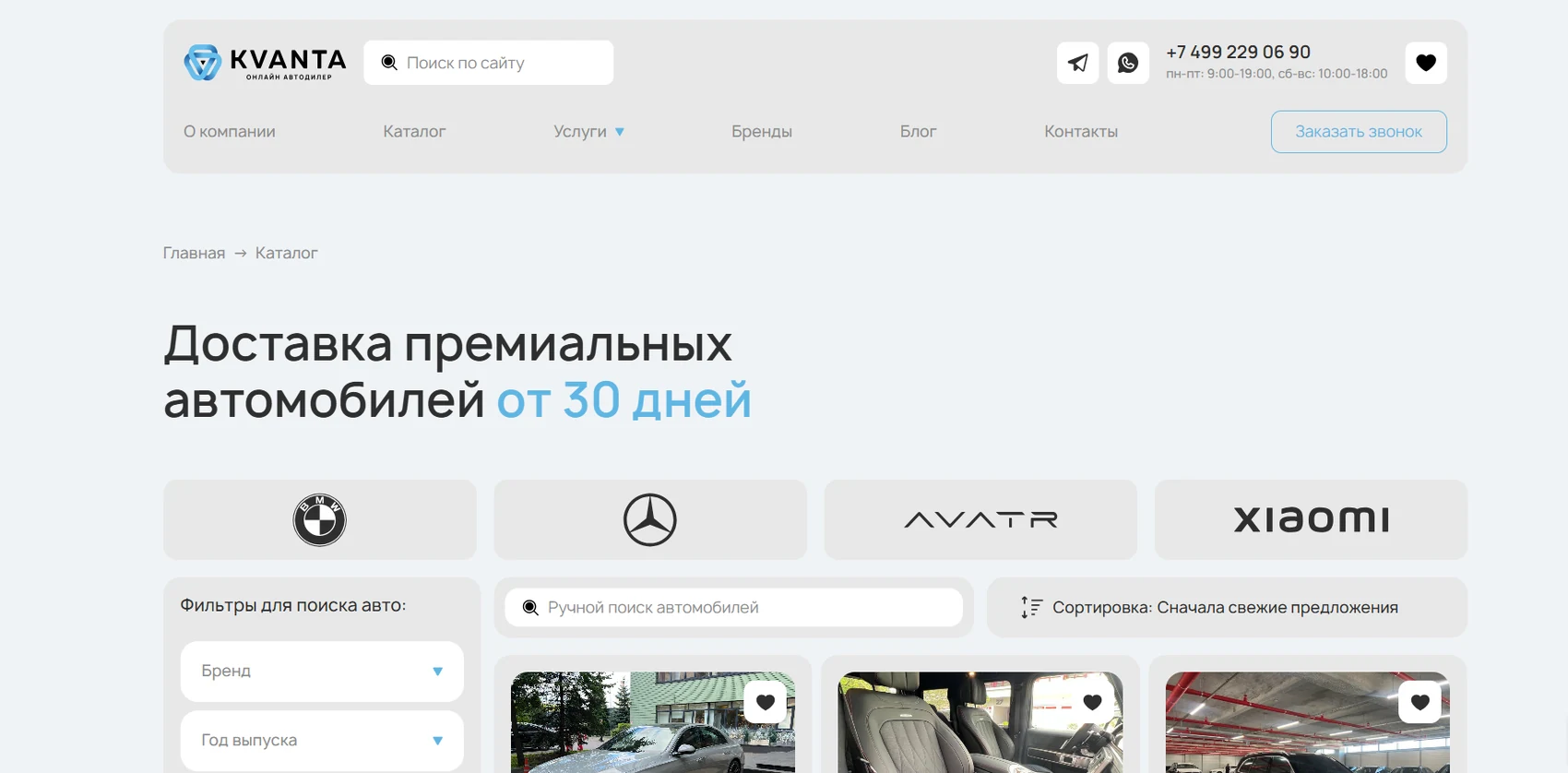The width and height of the screenshot is (1568, 773).
Task: Select the BMW brand logo tile
Action: (x=320, y=519)
